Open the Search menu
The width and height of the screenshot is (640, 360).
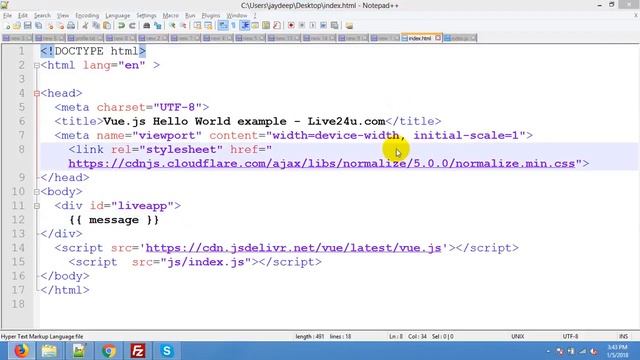(x=42, y=16)
